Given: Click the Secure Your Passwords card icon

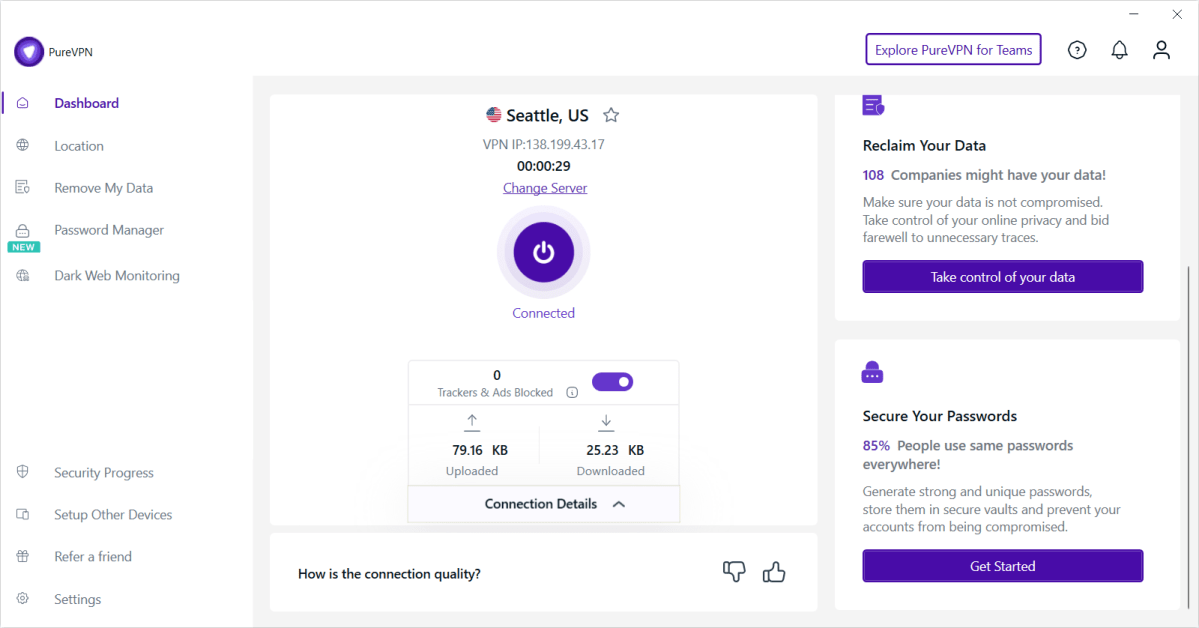Looking at the screenshot, I should [x=872, y=373].
